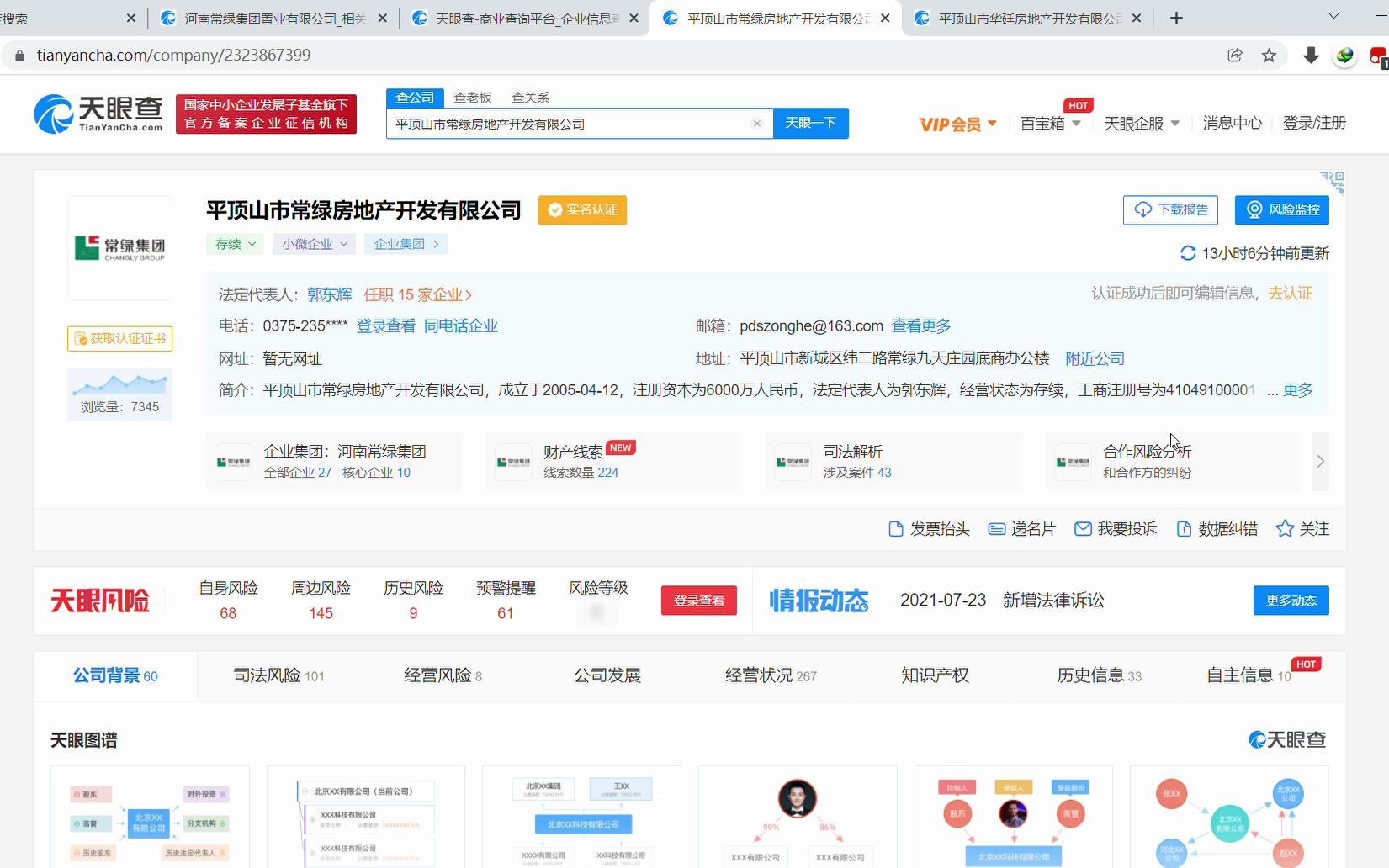Click the 更多动态 button
This screenshot has height=868, width=1389.
[x=1291, y=601]
